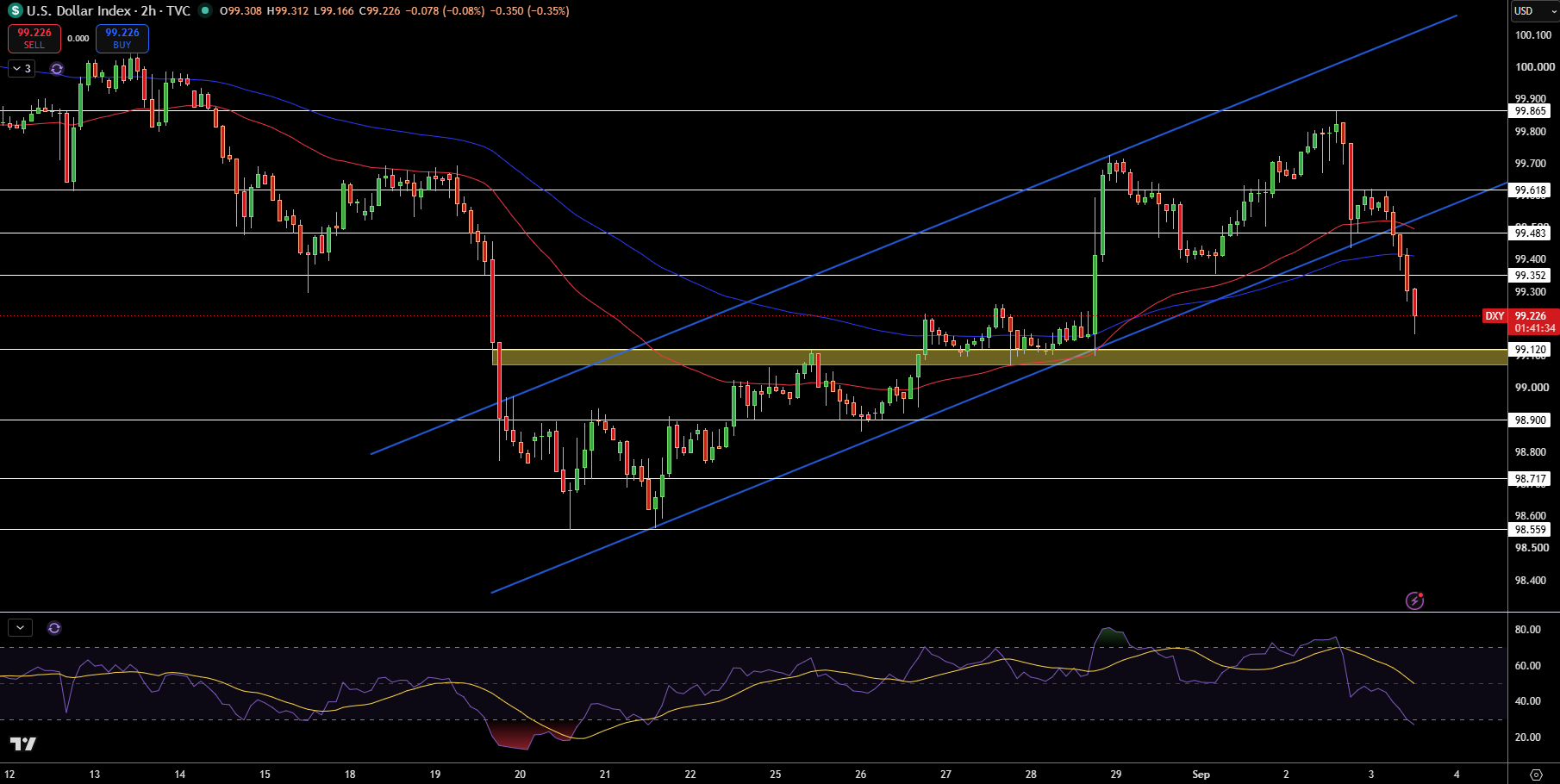Open the USD currency dropdown

[1535, 11]
